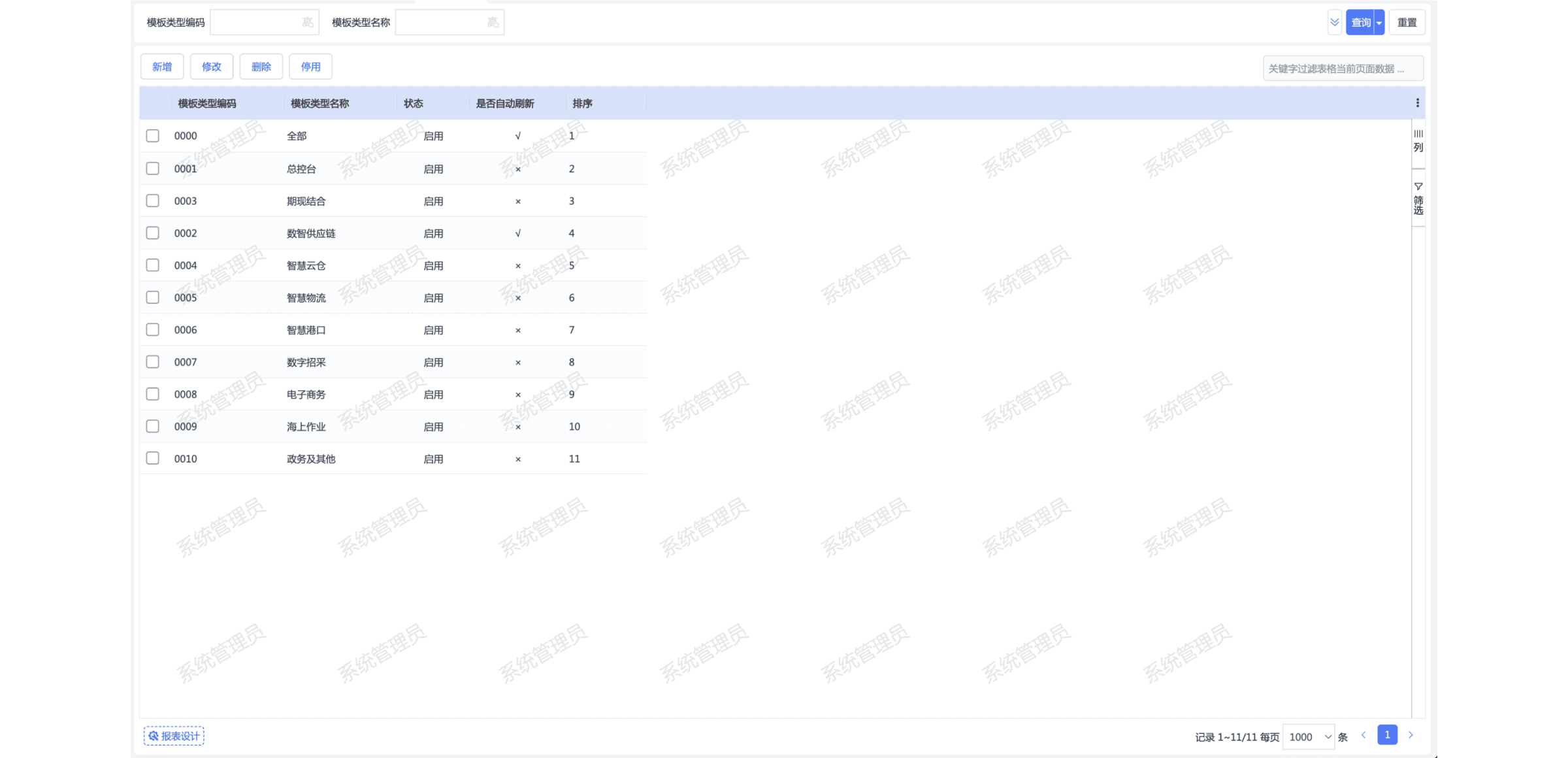The width and height of the screenshot is (1568, 758).
Task: Tick checkbox for row 0010 政务及其他
Action: pos(152,459)
